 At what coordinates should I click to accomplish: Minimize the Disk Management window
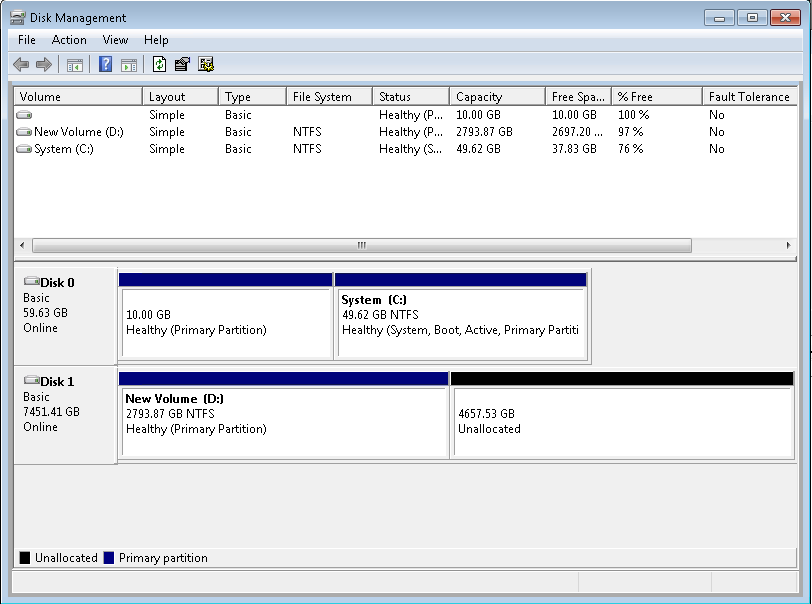(719, 18)
